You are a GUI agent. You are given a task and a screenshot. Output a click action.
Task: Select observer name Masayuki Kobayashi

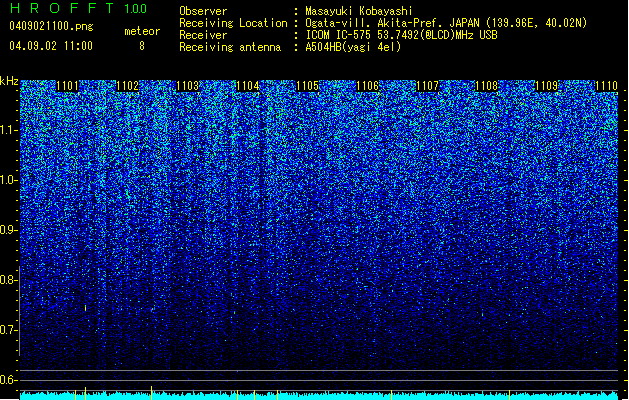coord(359,11)
